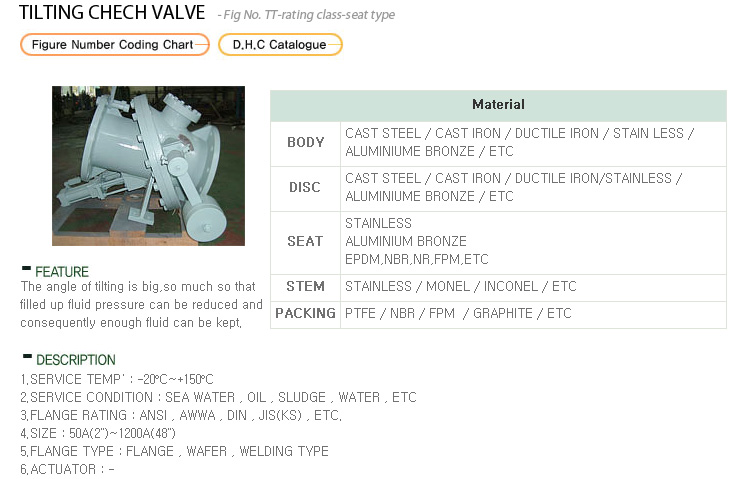Select the PACKING row label
Image resolution: width=740 pixels, height=479 pixels.
(x=305, y=314)
